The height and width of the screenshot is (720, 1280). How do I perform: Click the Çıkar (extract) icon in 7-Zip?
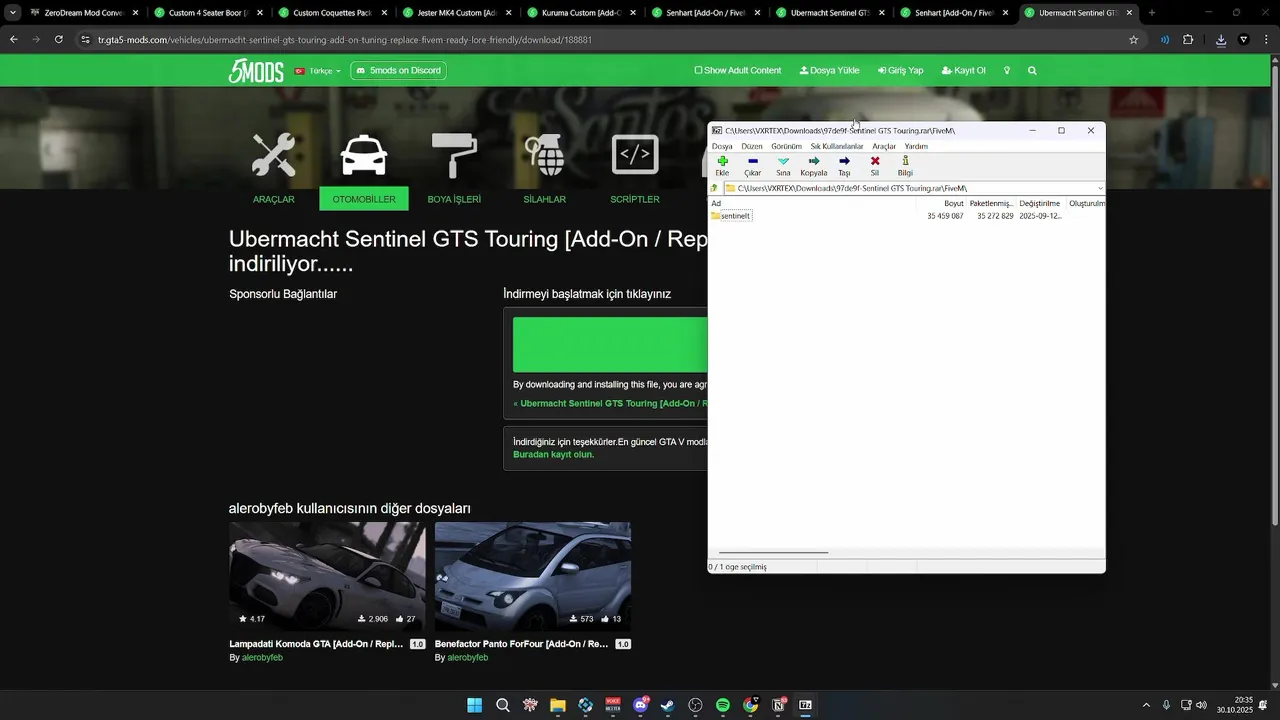(752, 161)
